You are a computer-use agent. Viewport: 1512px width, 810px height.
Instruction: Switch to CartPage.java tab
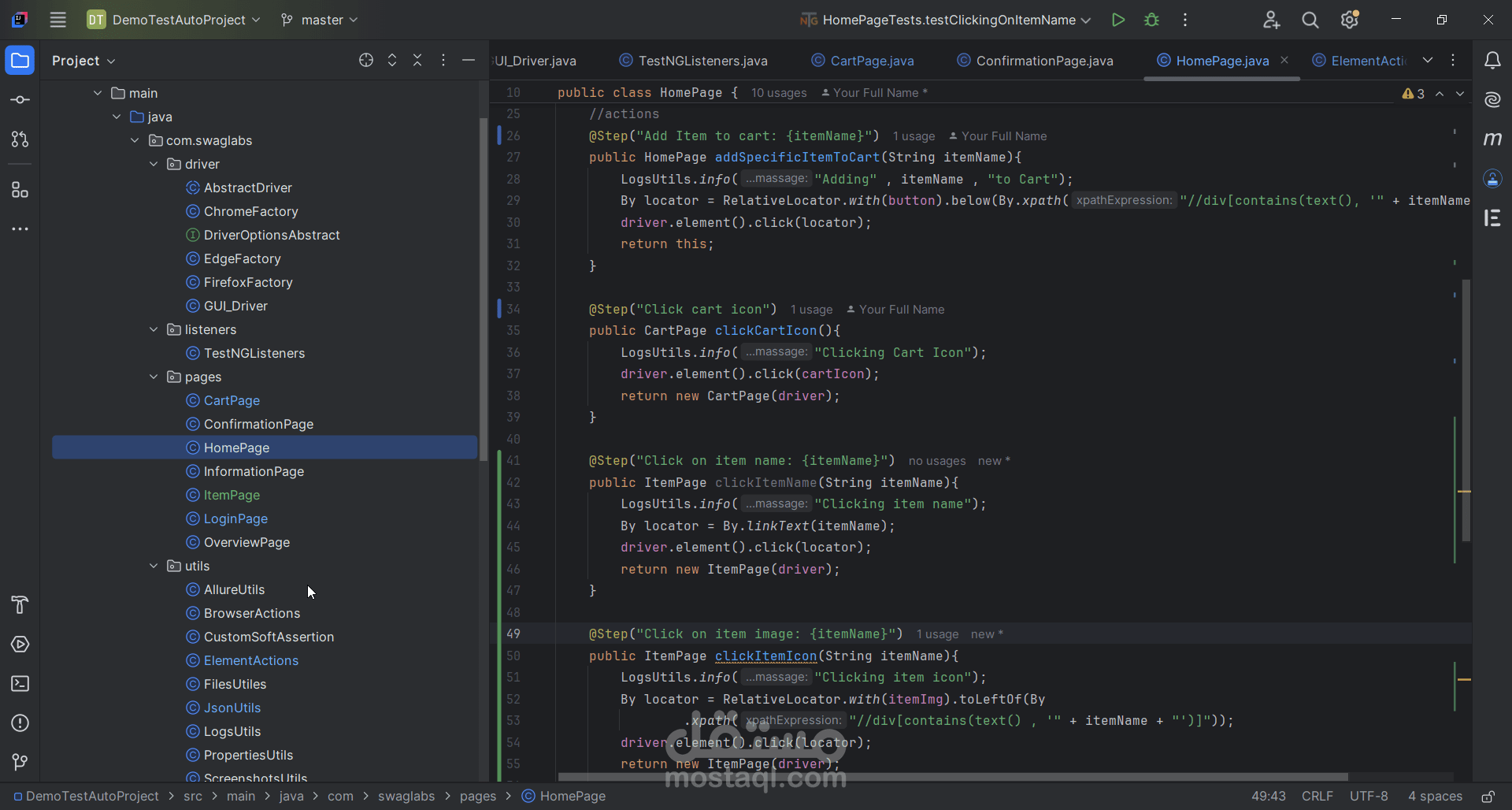coord(863,61)
